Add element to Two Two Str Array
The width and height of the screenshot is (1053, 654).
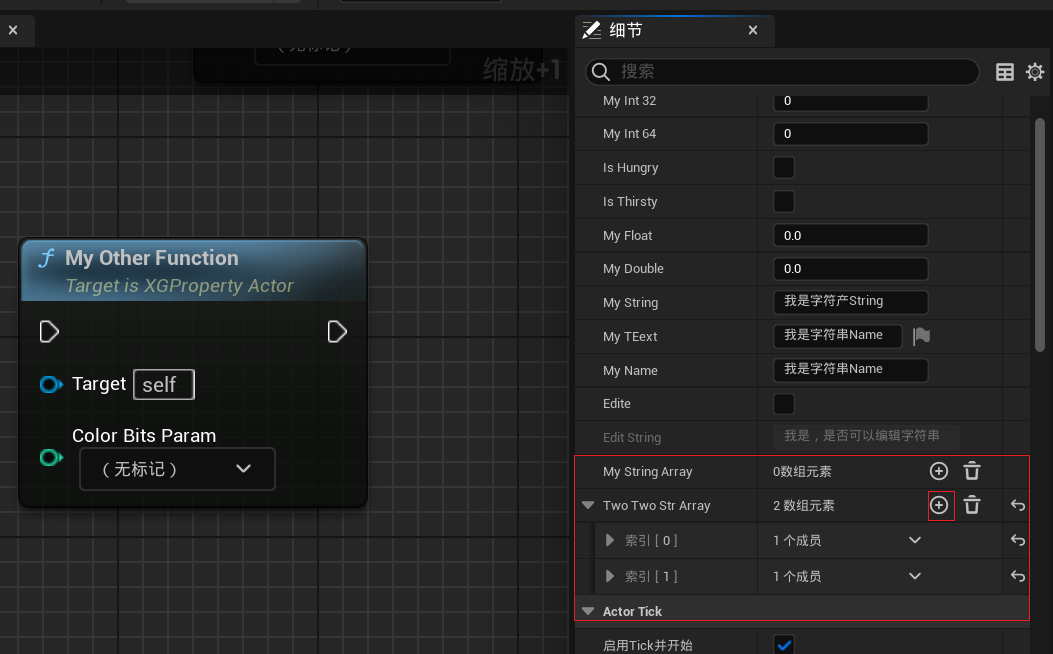point(939,505)
